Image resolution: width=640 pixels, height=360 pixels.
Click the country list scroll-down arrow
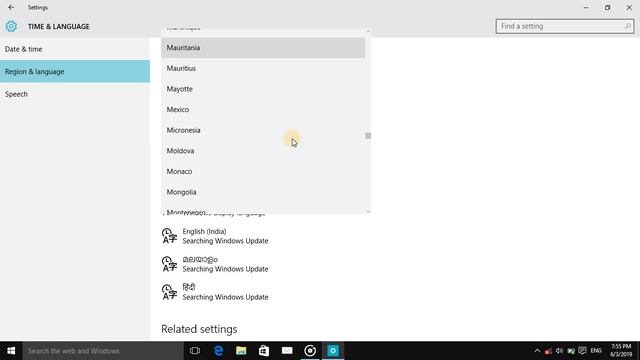click(x=368, y=211)
